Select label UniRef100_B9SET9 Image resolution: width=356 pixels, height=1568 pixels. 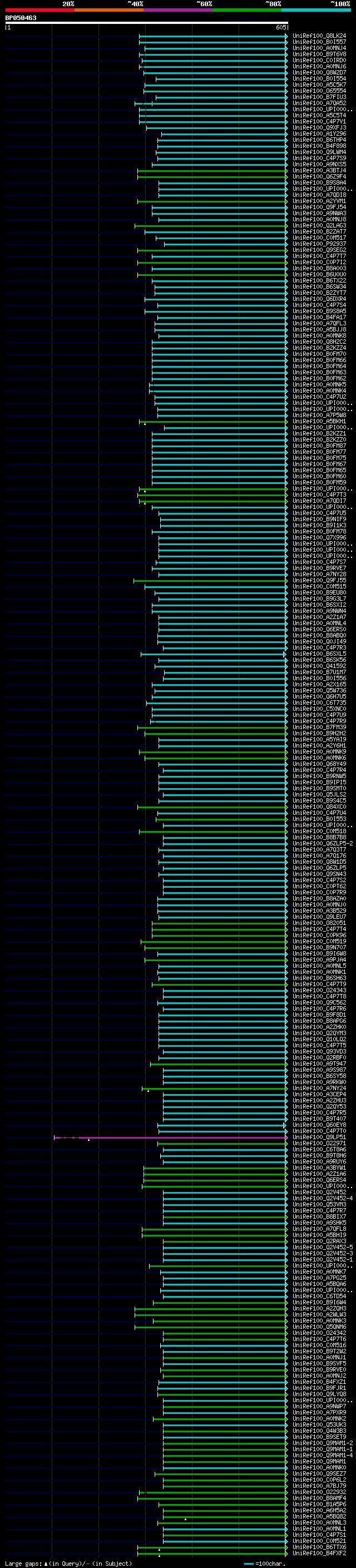(x=319, y=1437)
